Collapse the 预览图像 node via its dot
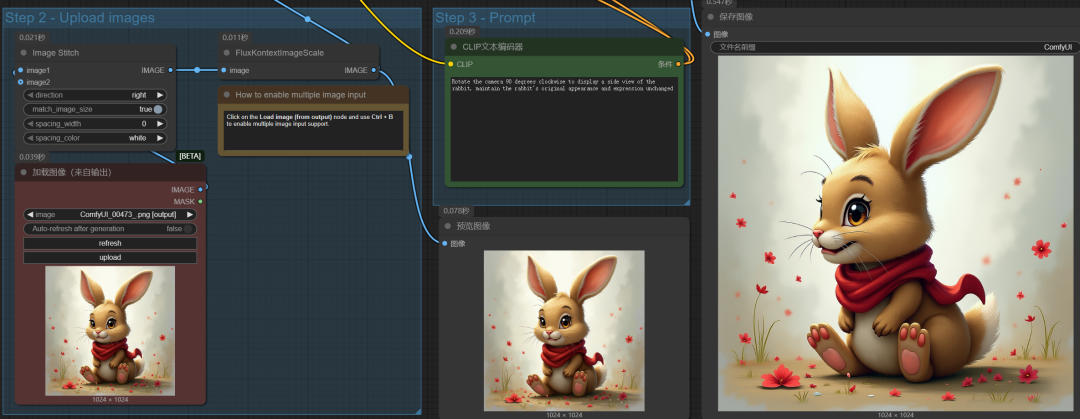1080x419 pixels. pyautogui.click(x=448, y=226)
